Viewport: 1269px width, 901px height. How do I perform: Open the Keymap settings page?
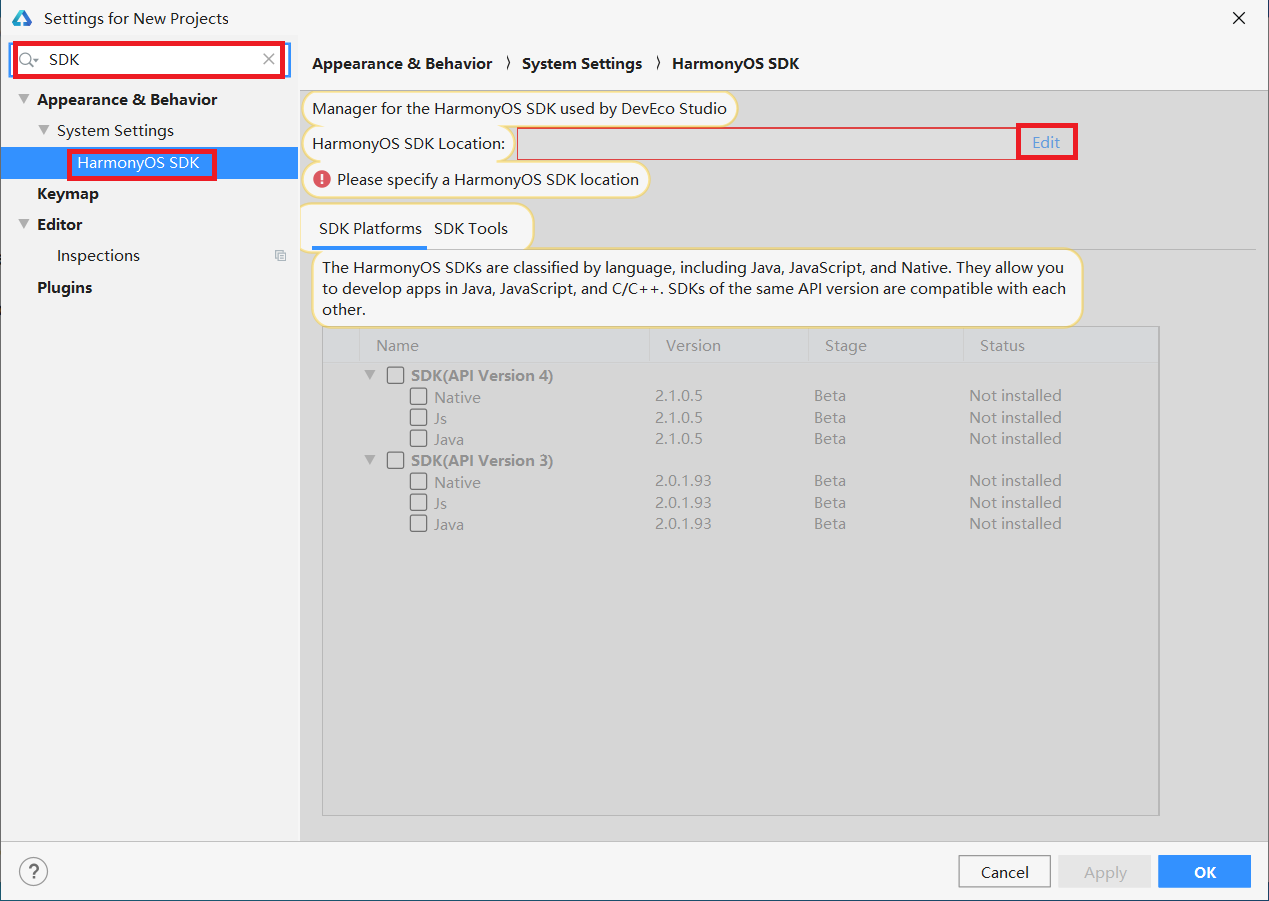tap(68, 194)
